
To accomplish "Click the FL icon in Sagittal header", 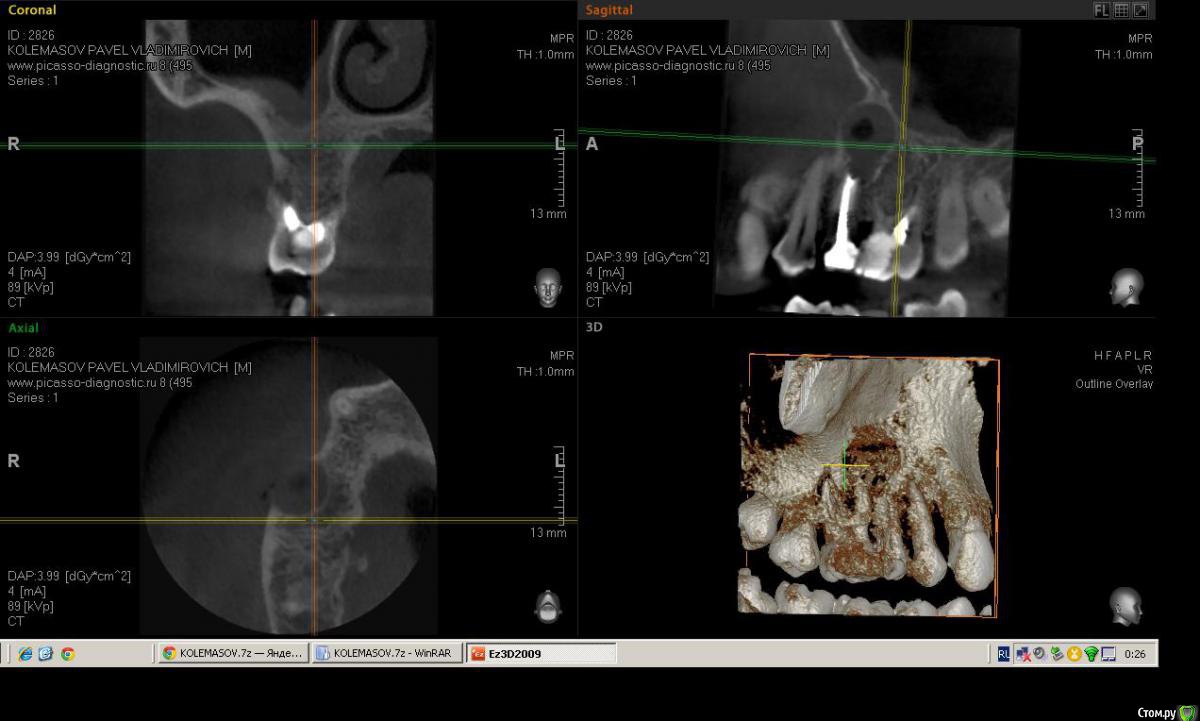I will coord(1102,10).
